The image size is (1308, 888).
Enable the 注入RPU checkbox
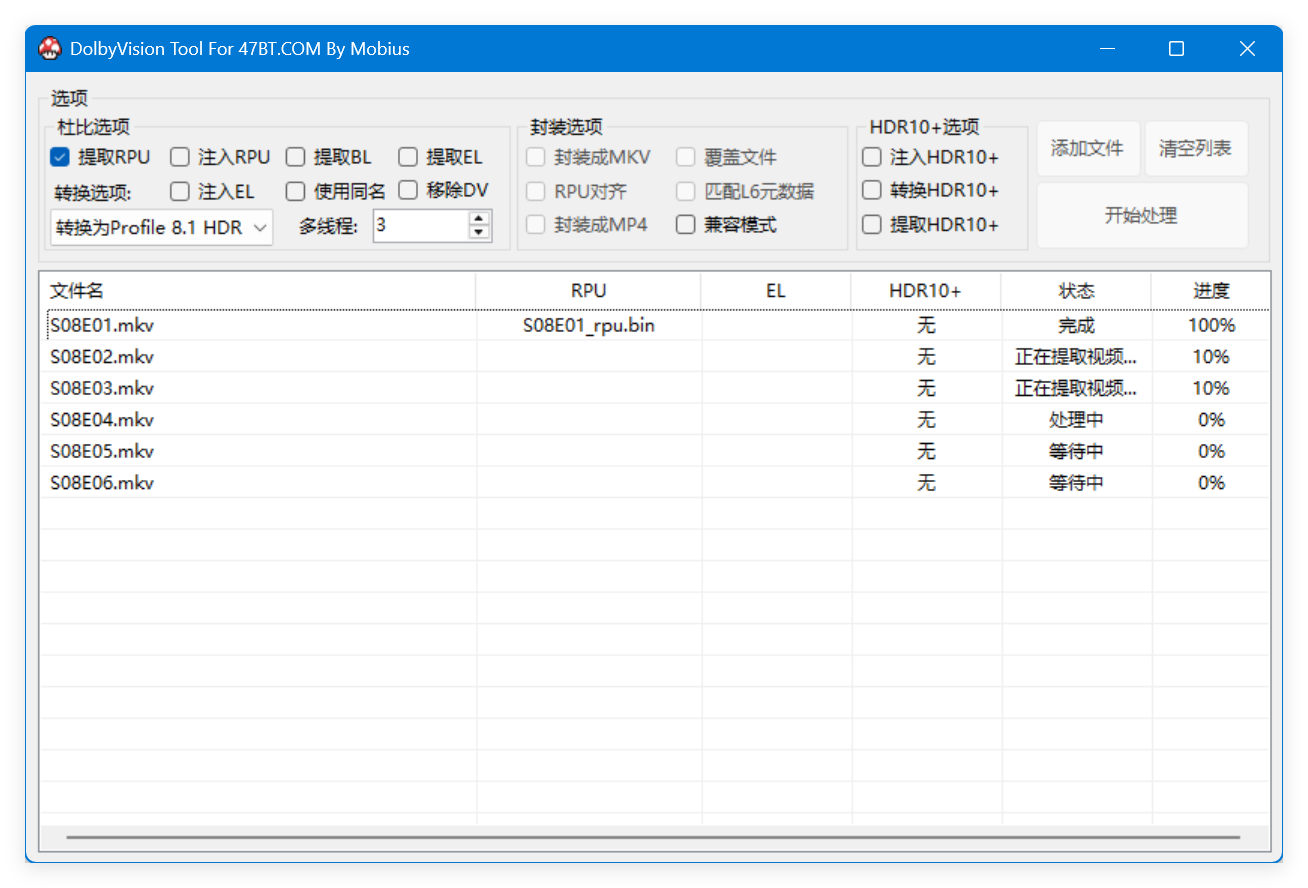pos(180,157)
